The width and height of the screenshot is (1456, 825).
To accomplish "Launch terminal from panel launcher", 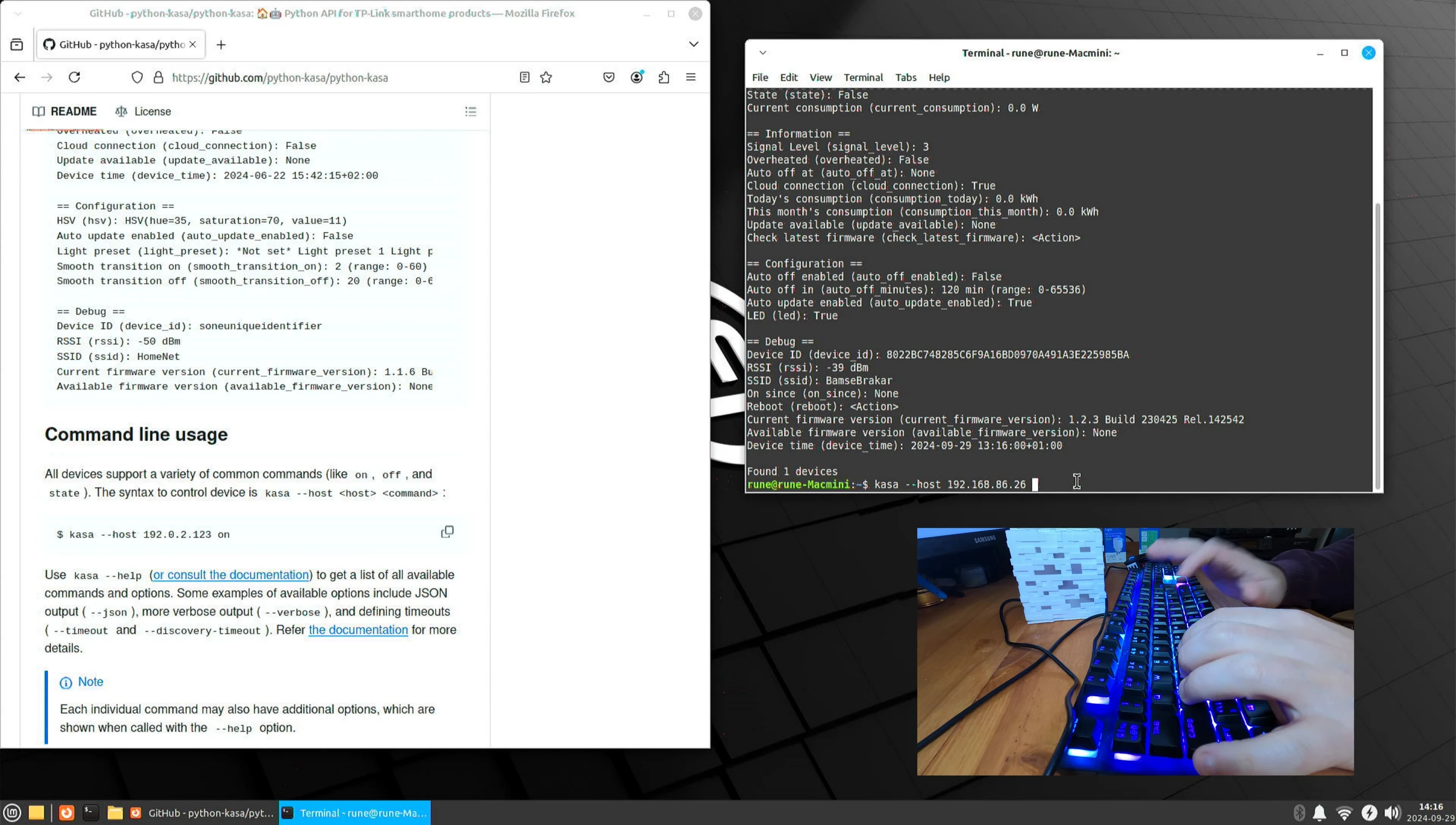I will (x=90, y=812).
